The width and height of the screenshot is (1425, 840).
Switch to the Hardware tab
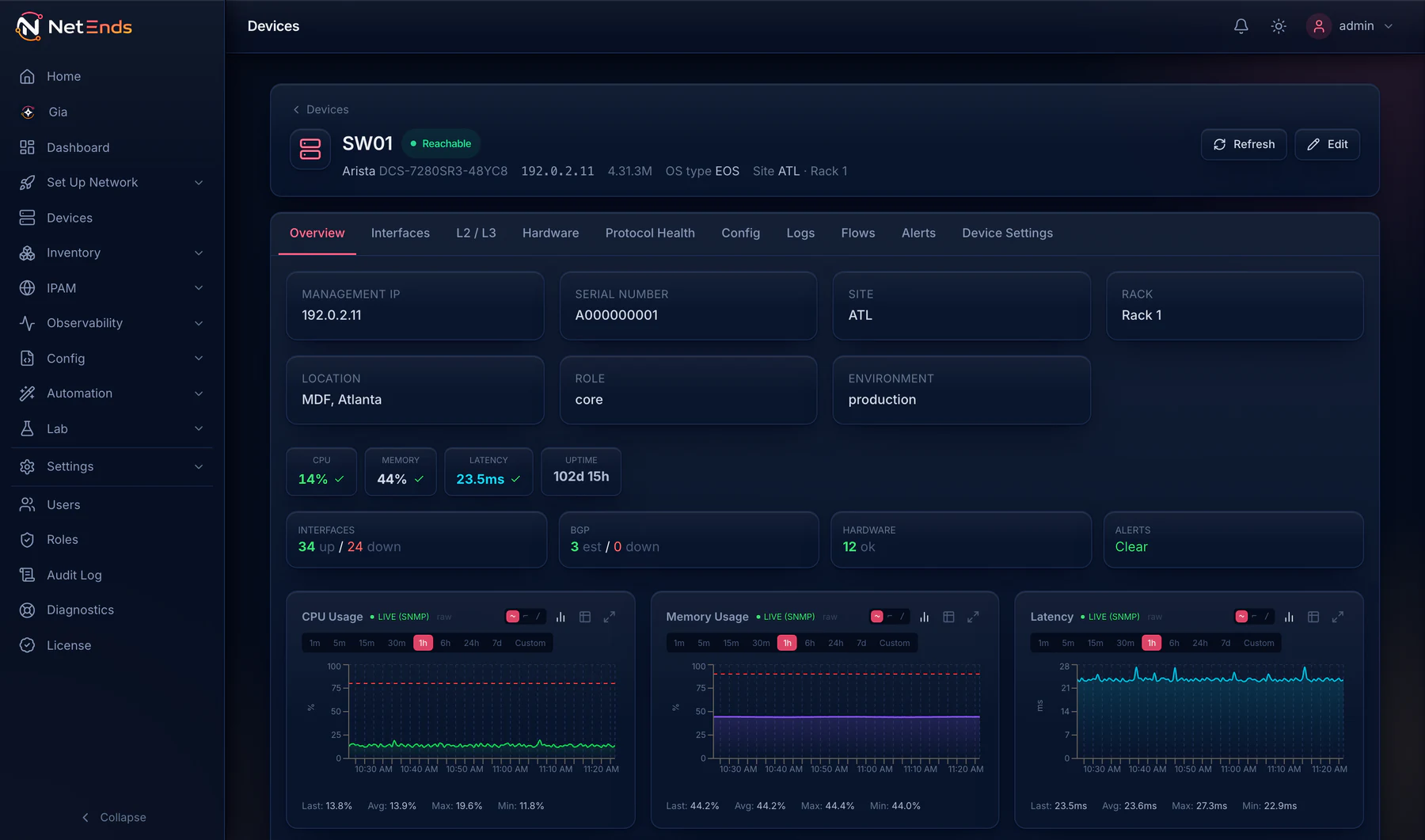[x=550, y=233]
